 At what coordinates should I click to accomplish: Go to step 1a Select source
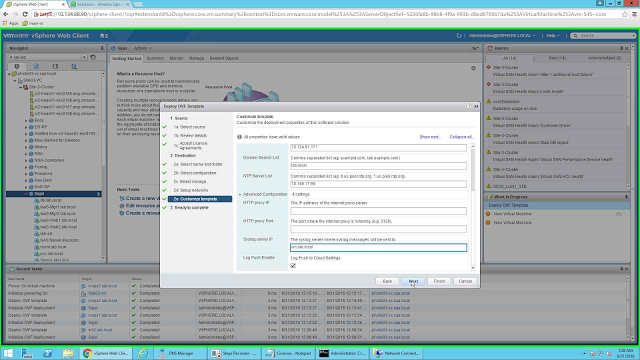189,127
